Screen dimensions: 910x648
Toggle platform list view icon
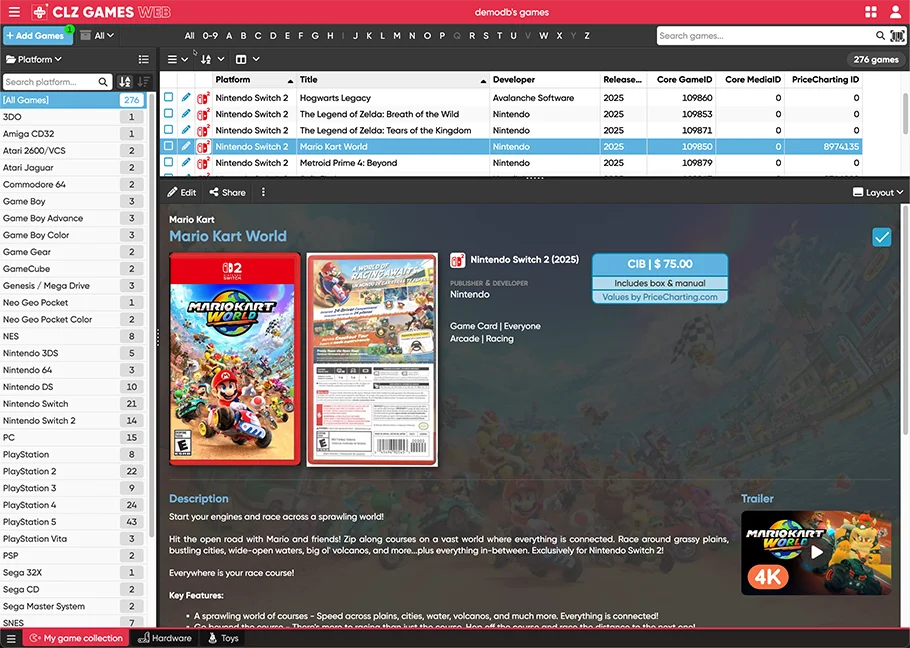pos(143,59)
